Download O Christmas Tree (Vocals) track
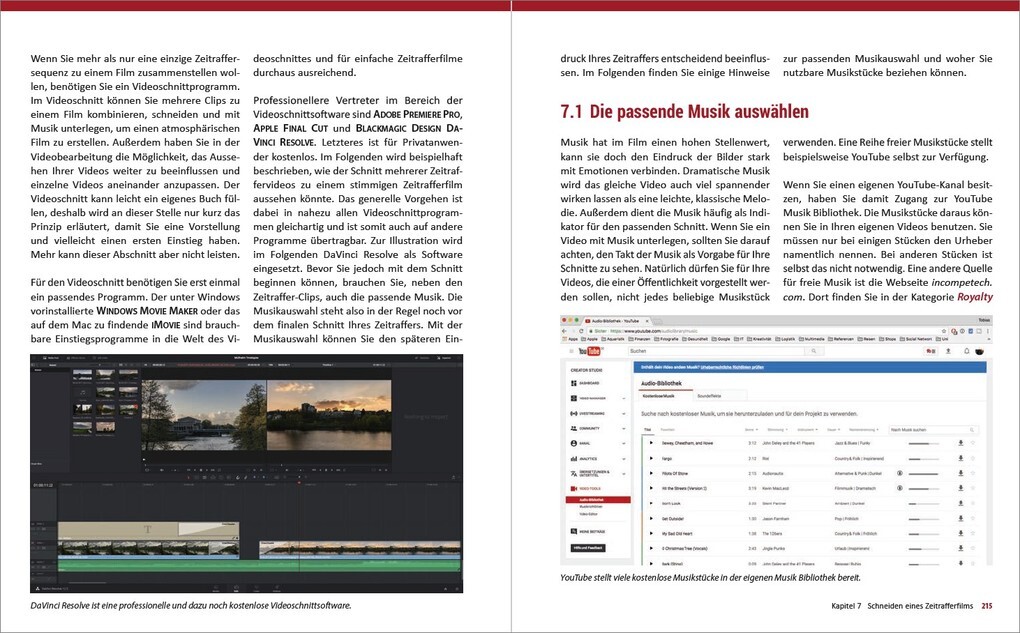The image size is (1020, 633). (x=961, y=548)
